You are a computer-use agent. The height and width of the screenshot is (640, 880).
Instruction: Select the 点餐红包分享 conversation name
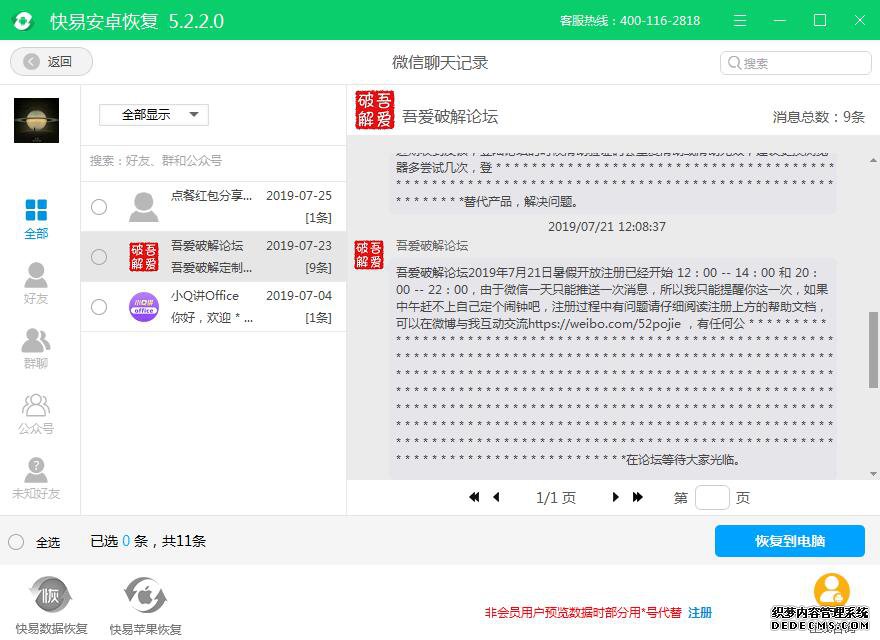[x=211, y=195]
